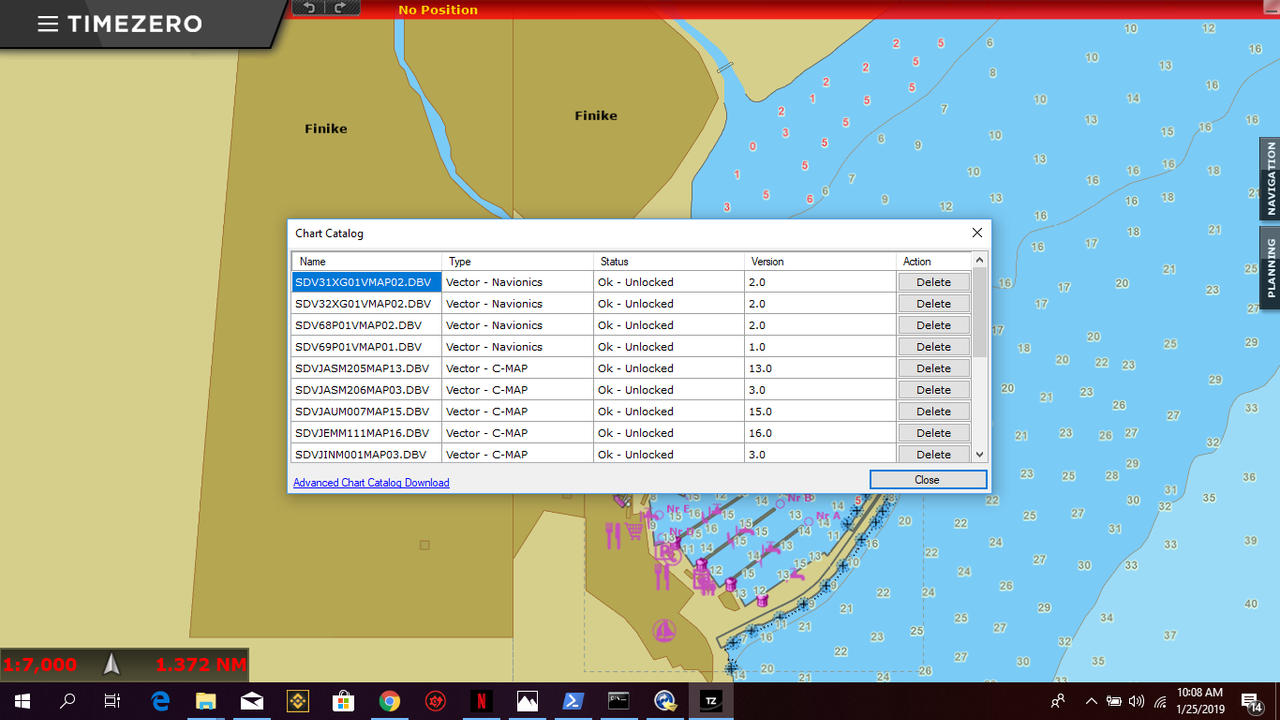The image size is (1280, 720).
Task: Open the Netflix app from taskbar
Action: [x=481, y=701]
